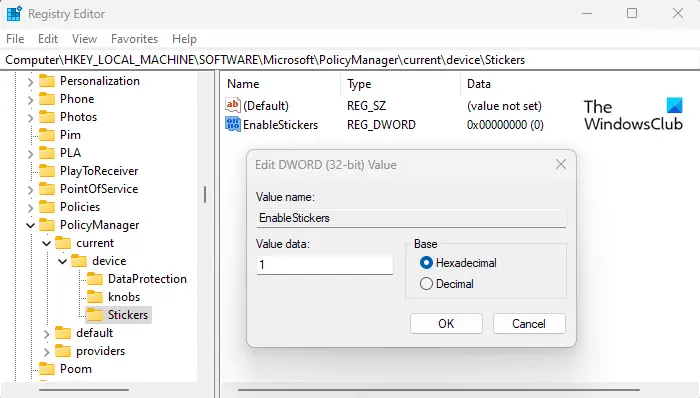
Task: Collapse the PolicyManager tree node
Action: [30, 225]
